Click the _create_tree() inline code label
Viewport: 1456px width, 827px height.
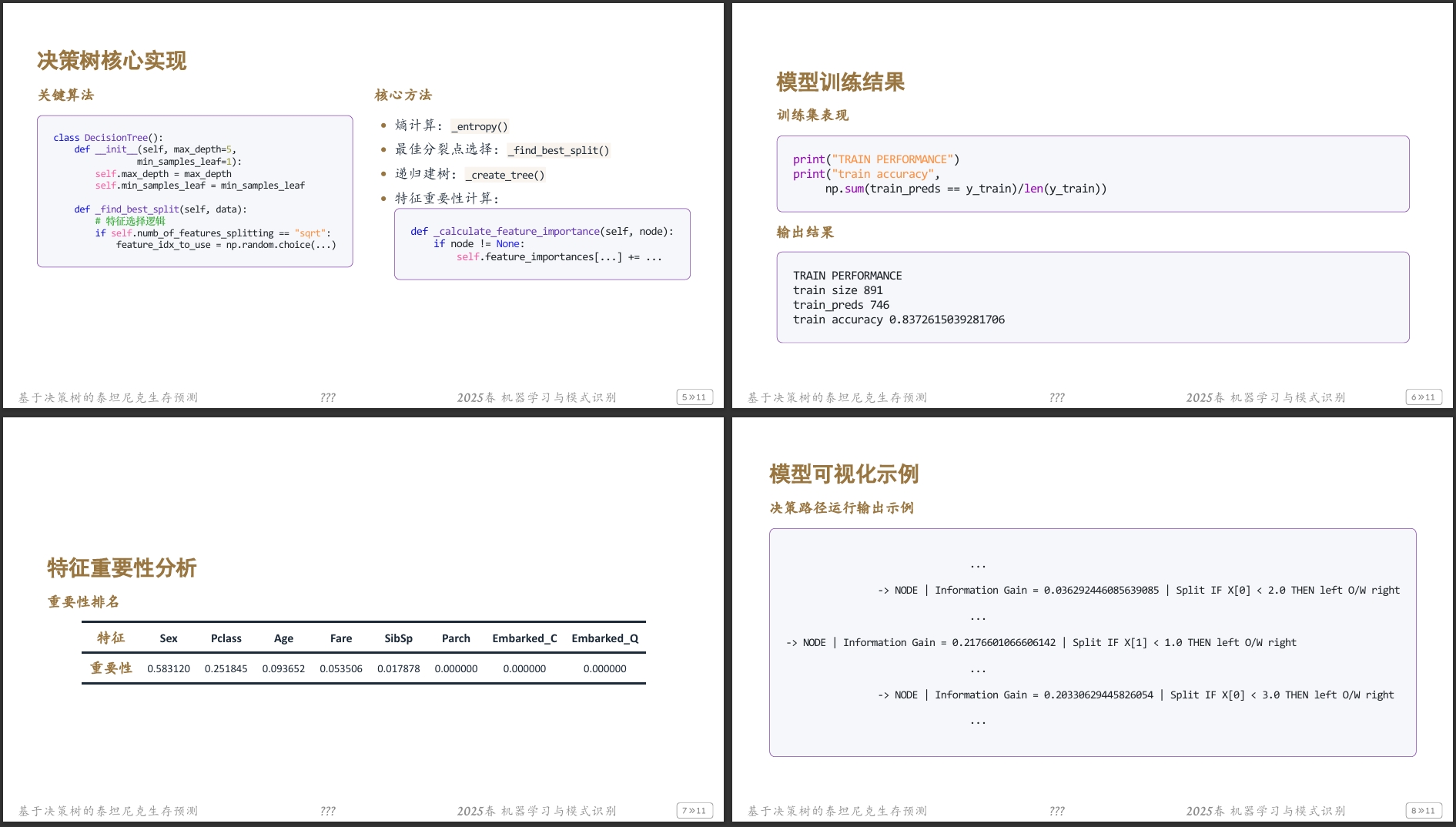pyautogui.click(x=506, y=176)
